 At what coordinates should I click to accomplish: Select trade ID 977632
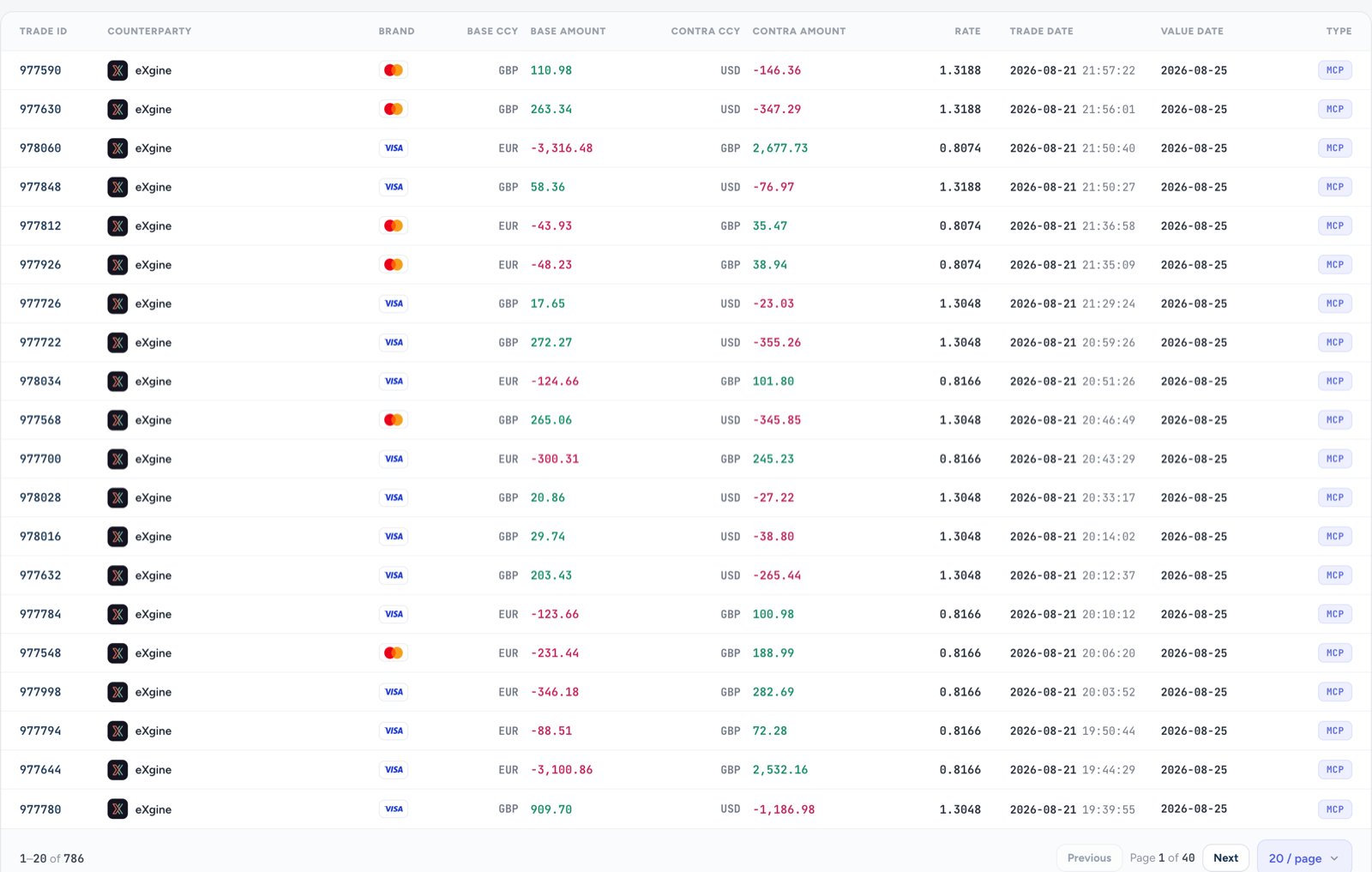[x=40, y=575]
